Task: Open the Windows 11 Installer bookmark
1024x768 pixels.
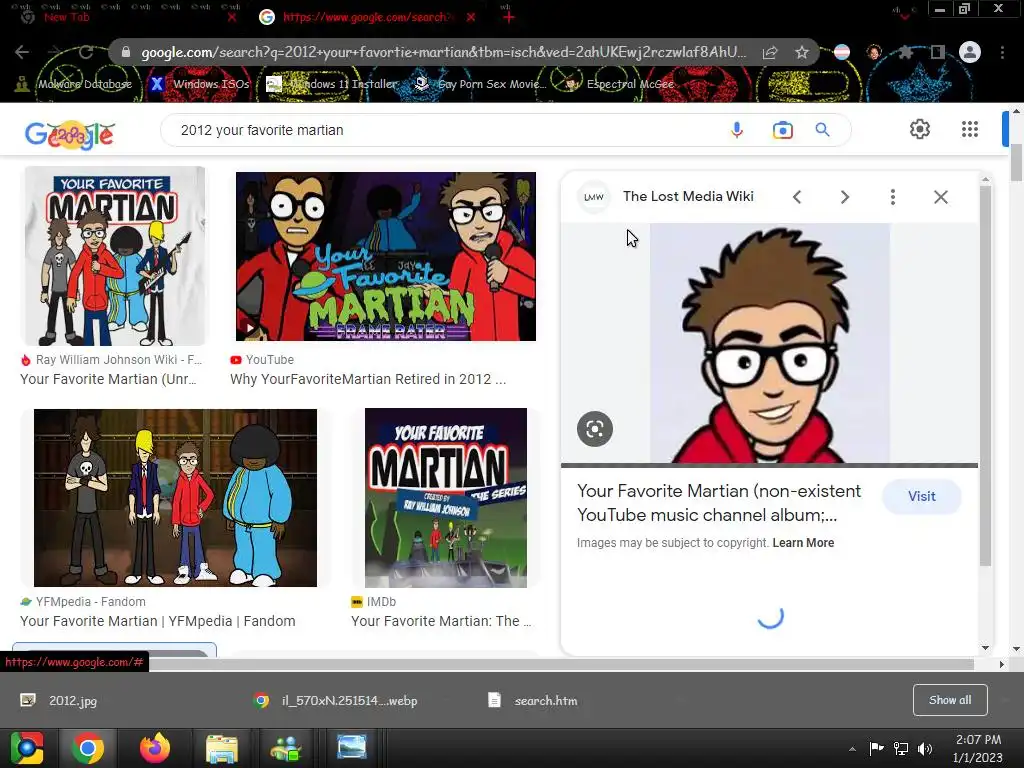Action: pyautogui.click(x=332, y=84)
